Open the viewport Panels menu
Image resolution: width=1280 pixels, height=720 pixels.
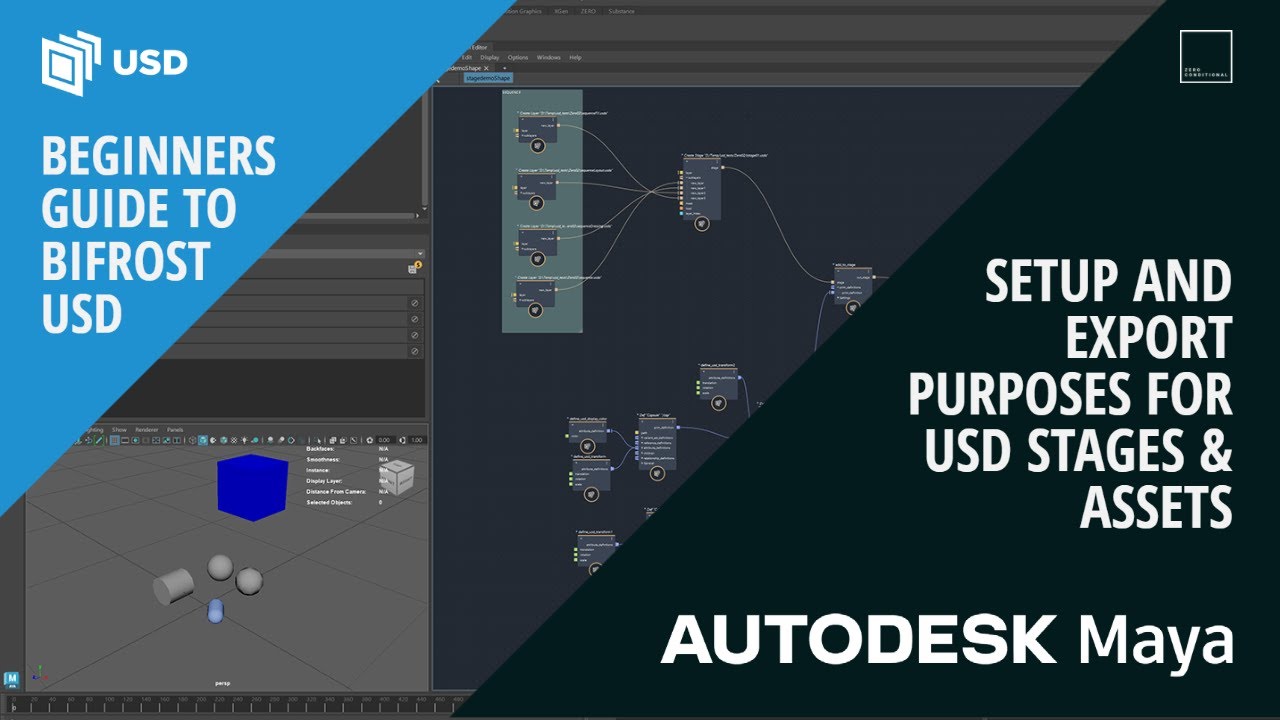175,429
